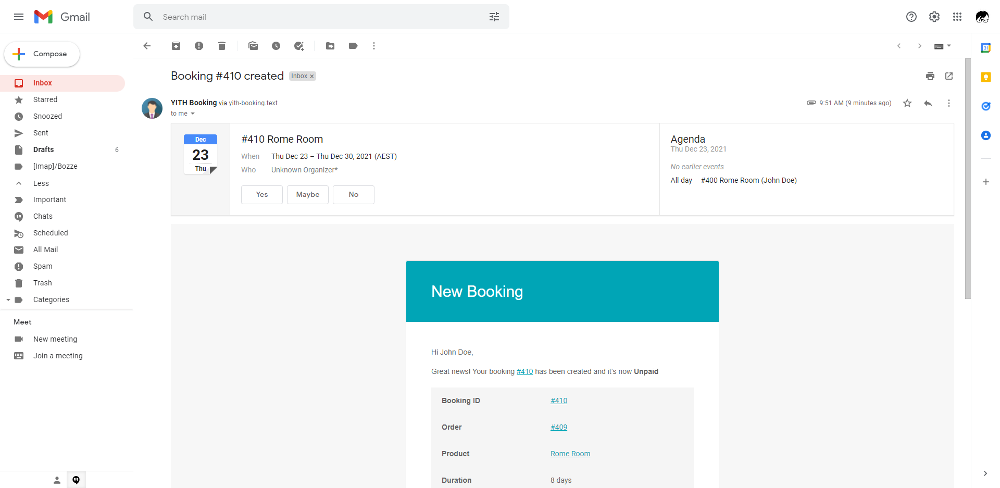Expand recipient details 'to me'
This screenshot has height=488, width=1000.
coord(193,114)
